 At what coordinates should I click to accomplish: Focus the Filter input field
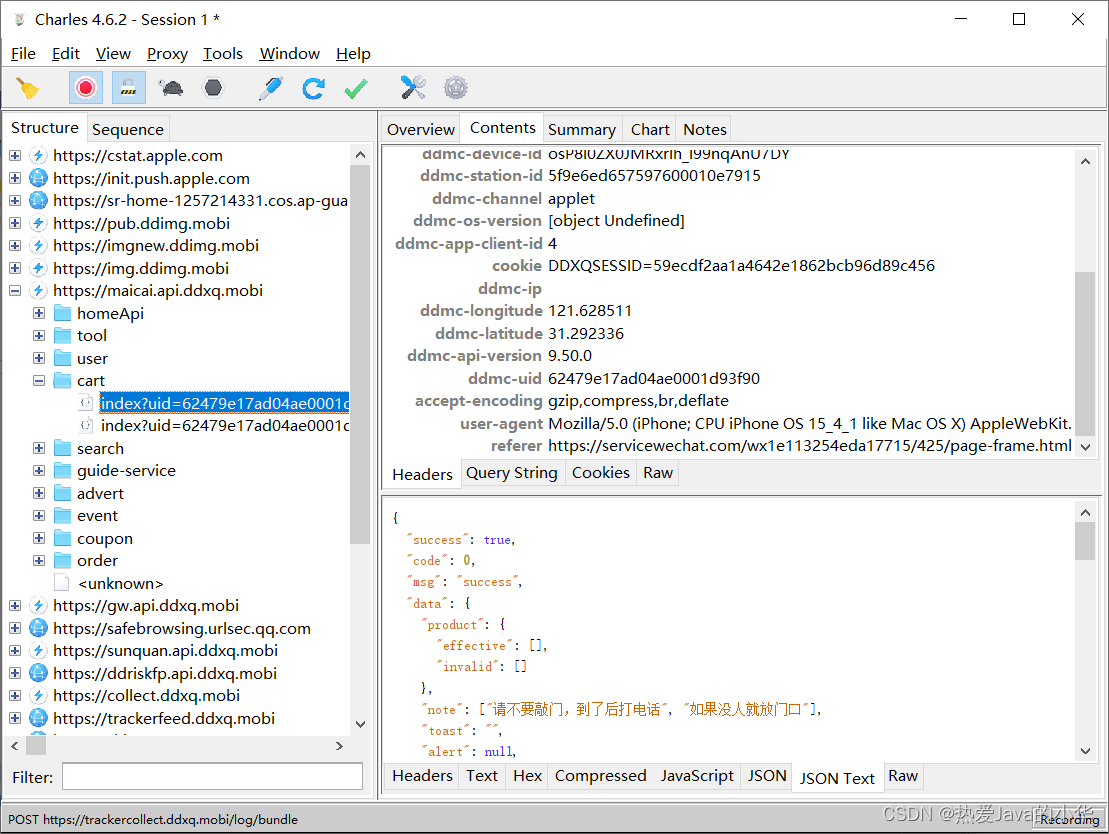point(212,777)
